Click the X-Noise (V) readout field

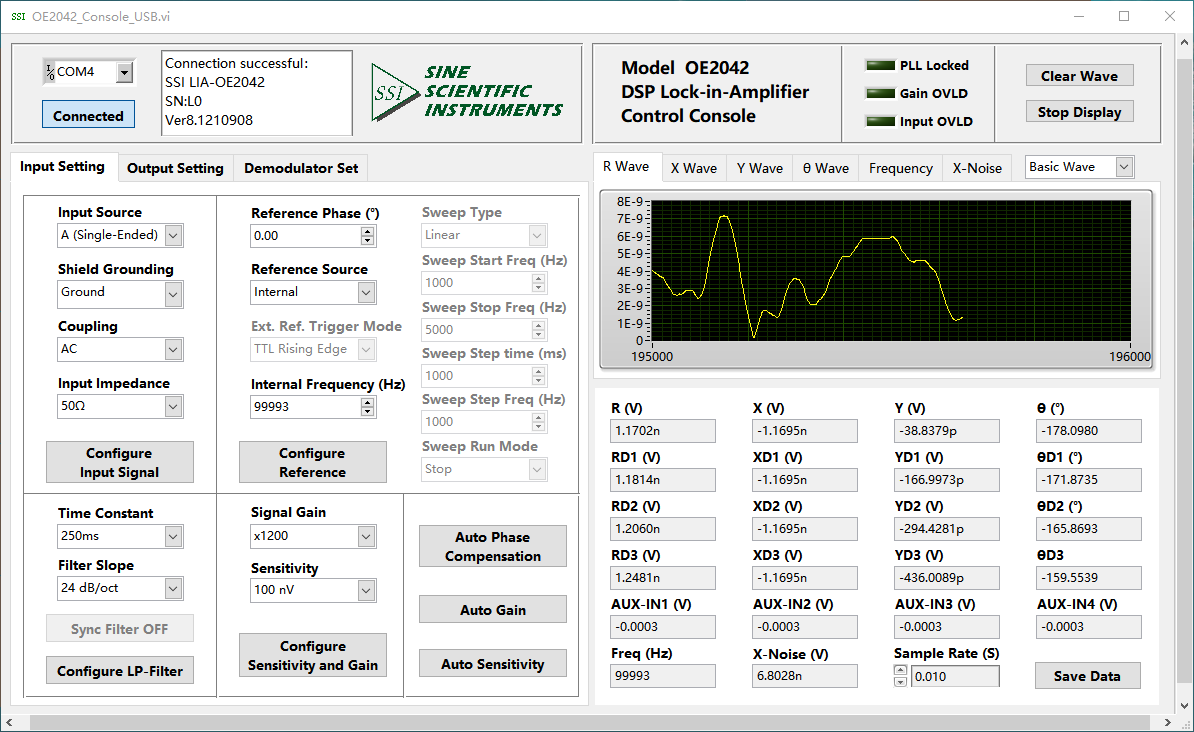coord(805,676)
